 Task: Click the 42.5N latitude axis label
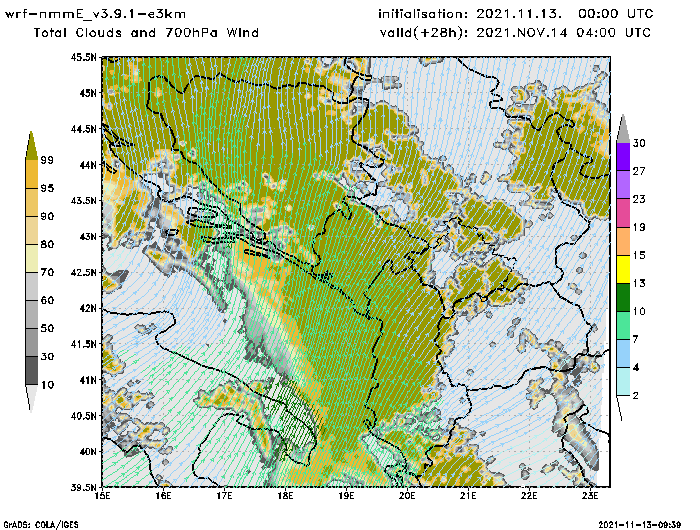coord(83,272)
